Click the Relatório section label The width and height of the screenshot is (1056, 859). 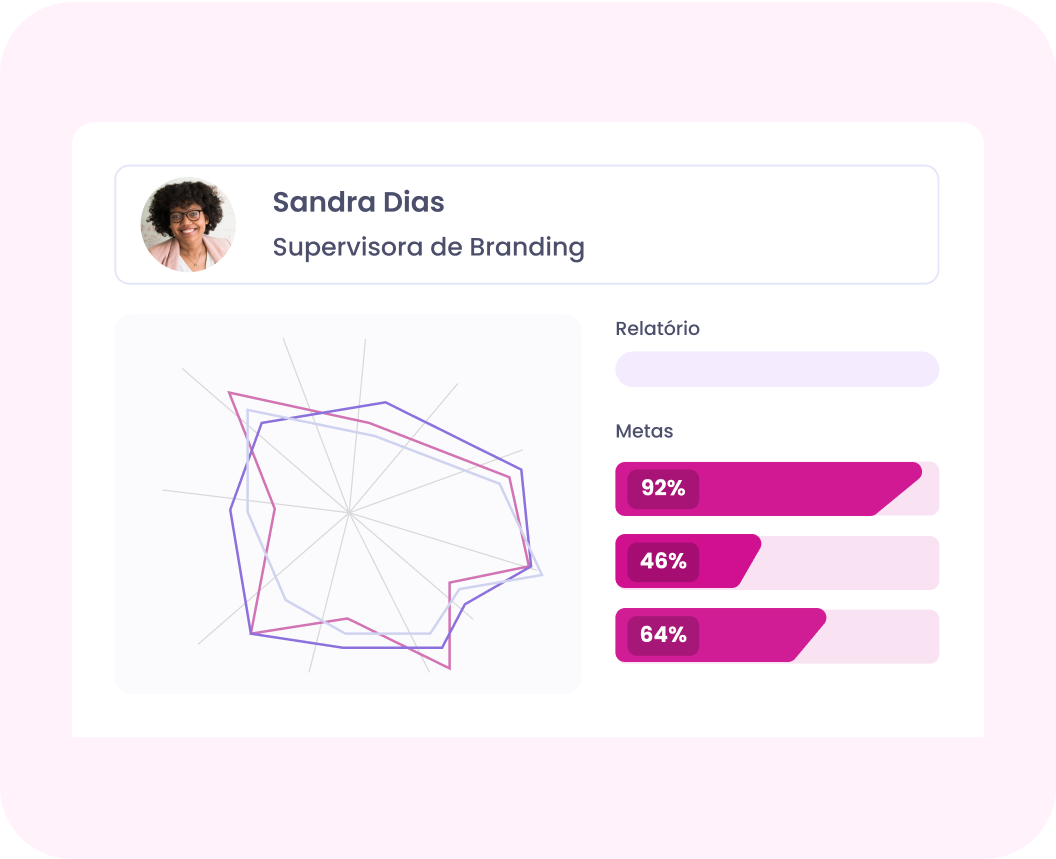click(657, 328)
